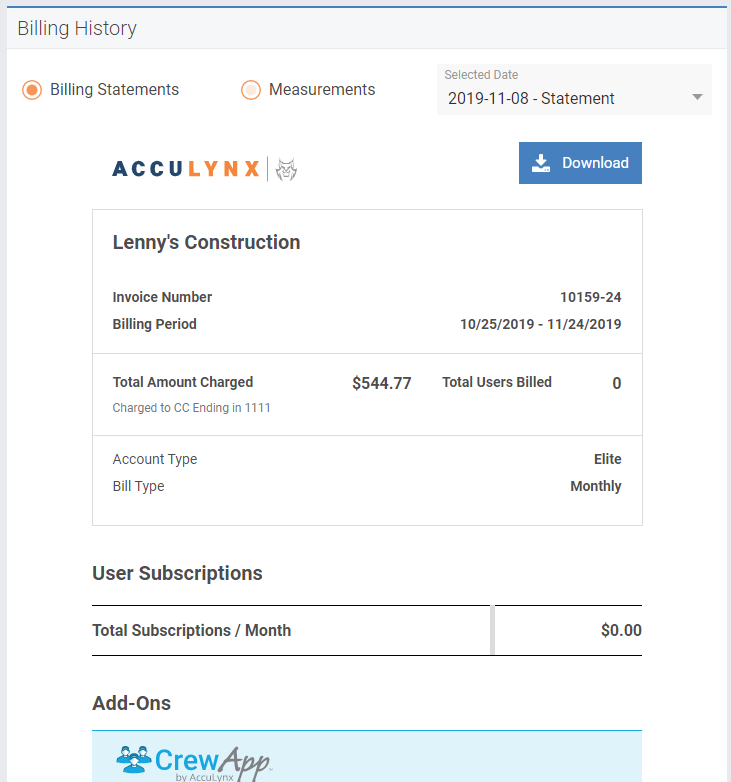Click the Add-Ons section heading
Image resolution: width=731 pixels, height=782 pixels.
[132, 703]
